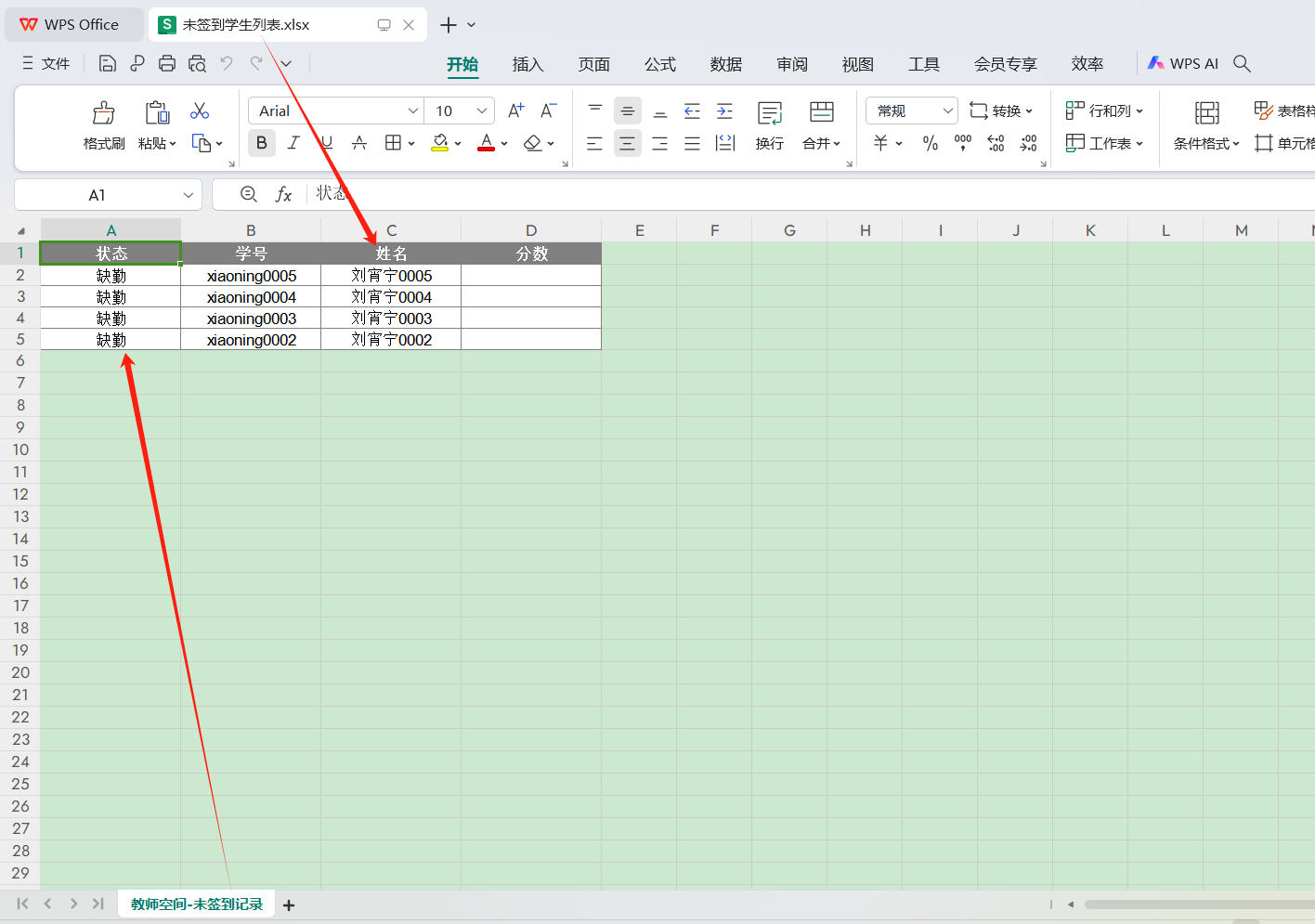The height and width of the screenshot is (924, 1315).
Task: Open the number format 常规 dropdown
Action: point(947,111)
